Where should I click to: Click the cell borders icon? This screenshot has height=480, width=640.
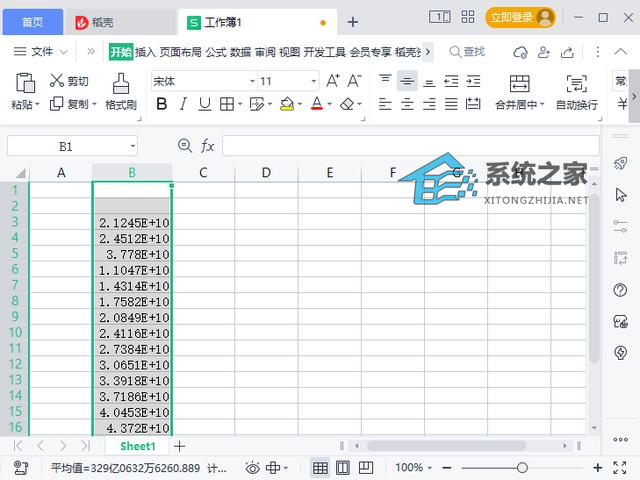[227, 104]
